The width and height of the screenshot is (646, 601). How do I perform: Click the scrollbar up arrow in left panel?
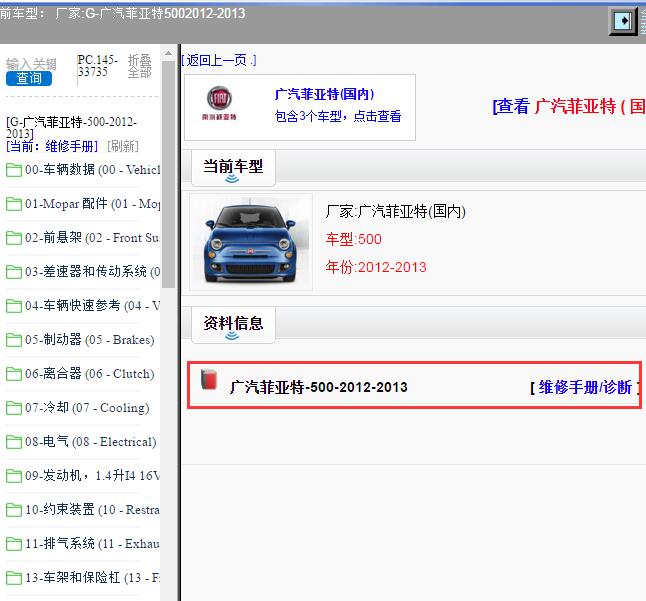(169, 54)
